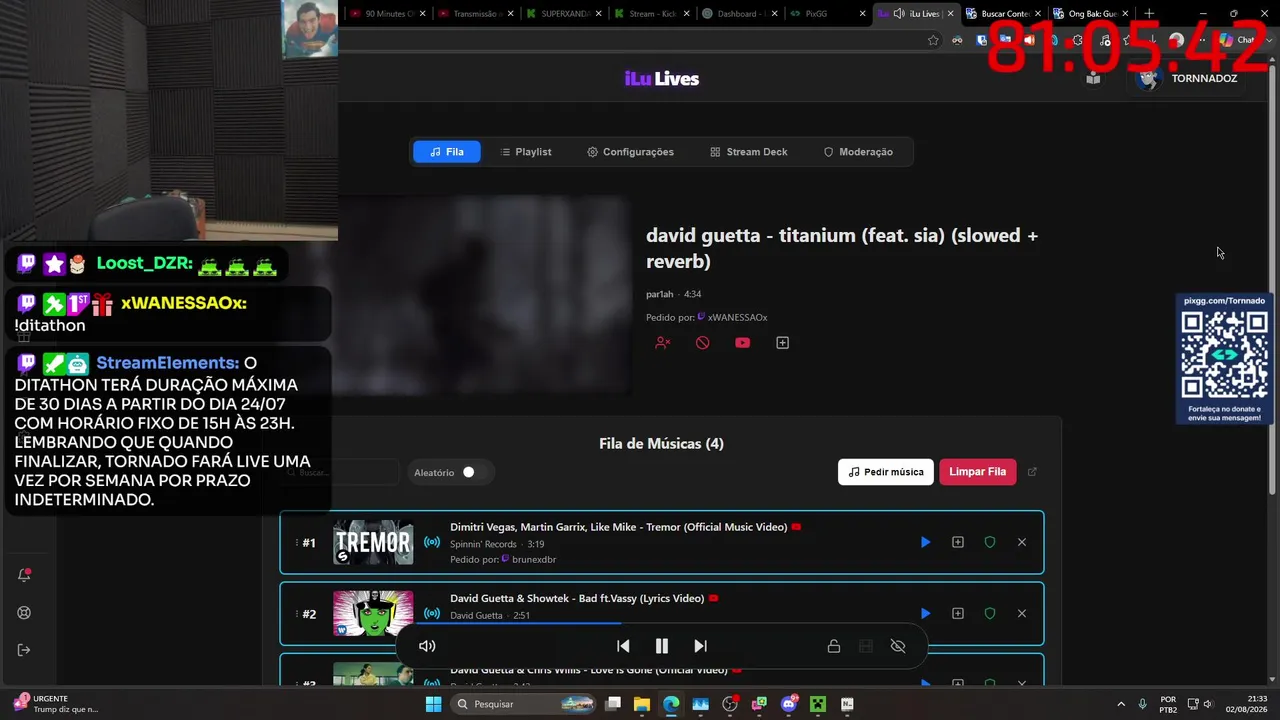
Task: Click the broadcast icon on Tremor row
Action: 432,542
